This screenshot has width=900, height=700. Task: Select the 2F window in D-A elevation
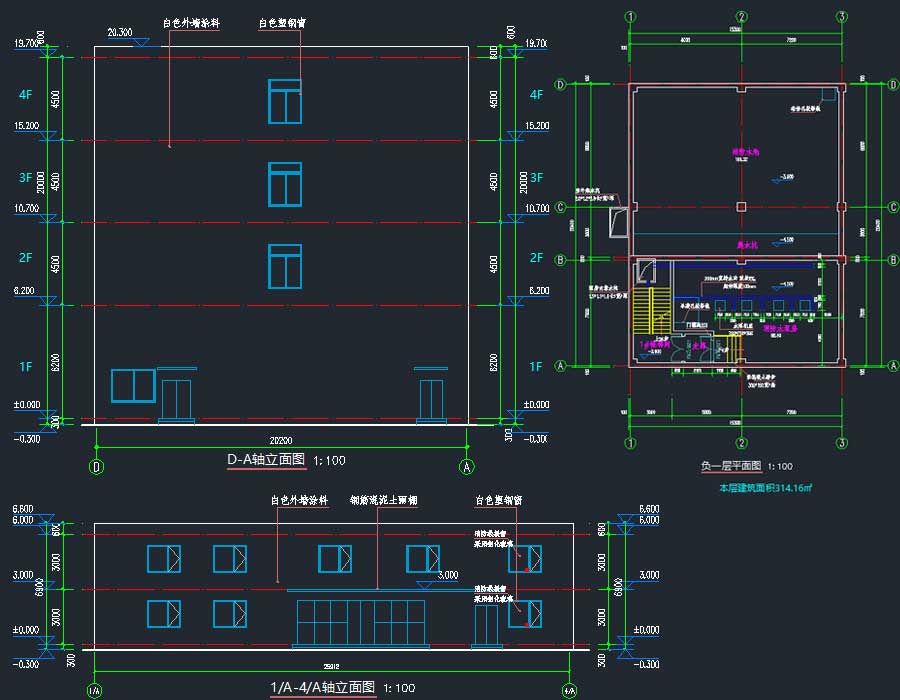click(285, 267)
